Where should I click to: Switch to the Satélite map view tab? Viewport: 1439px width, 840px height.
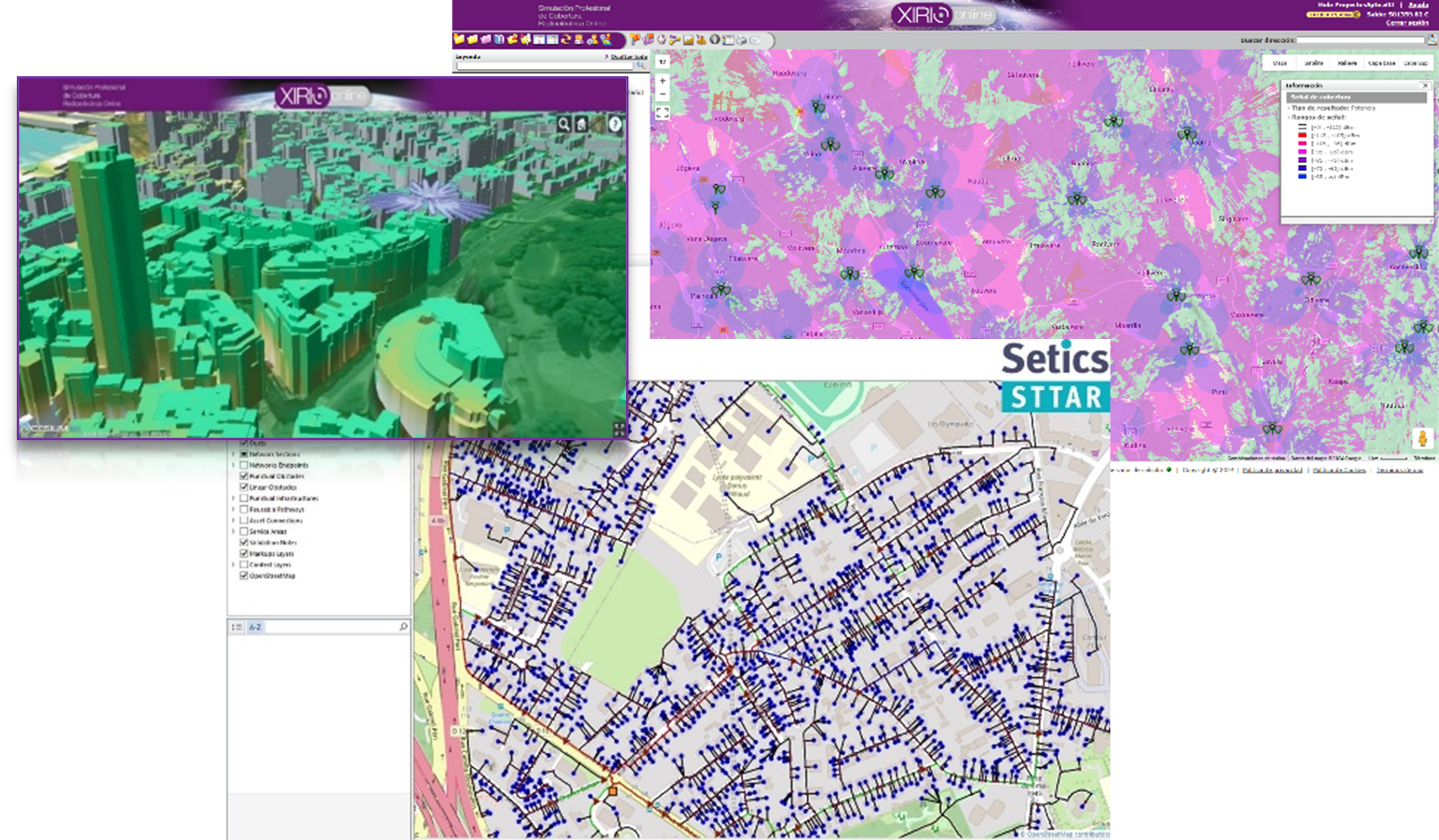[1314, 63]
